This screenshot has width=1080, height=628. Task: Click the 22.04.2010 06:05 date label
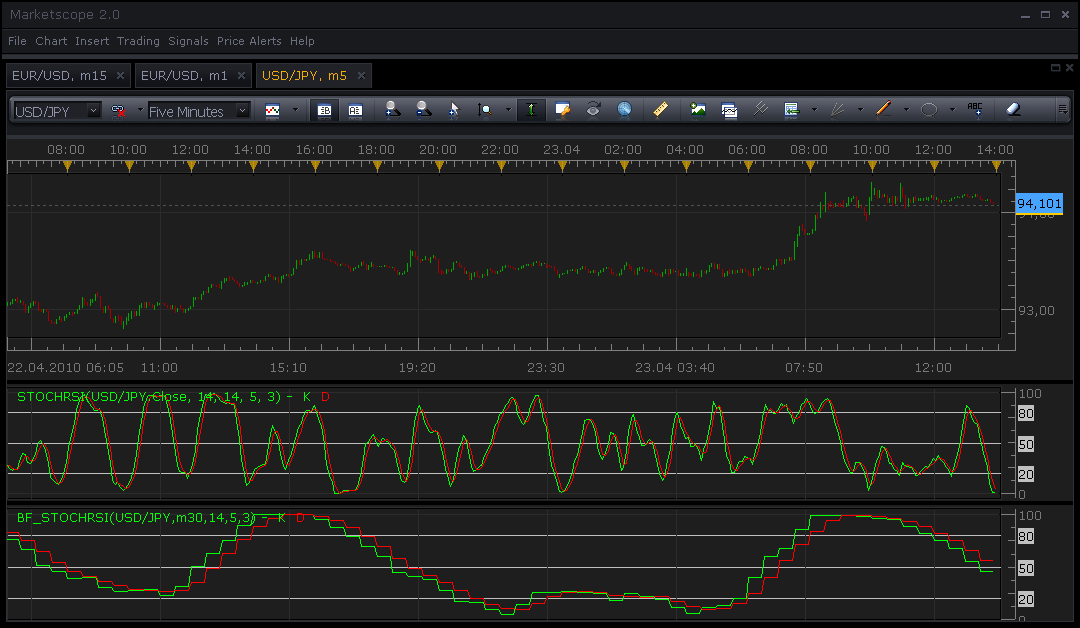click(x=65, y=368)
